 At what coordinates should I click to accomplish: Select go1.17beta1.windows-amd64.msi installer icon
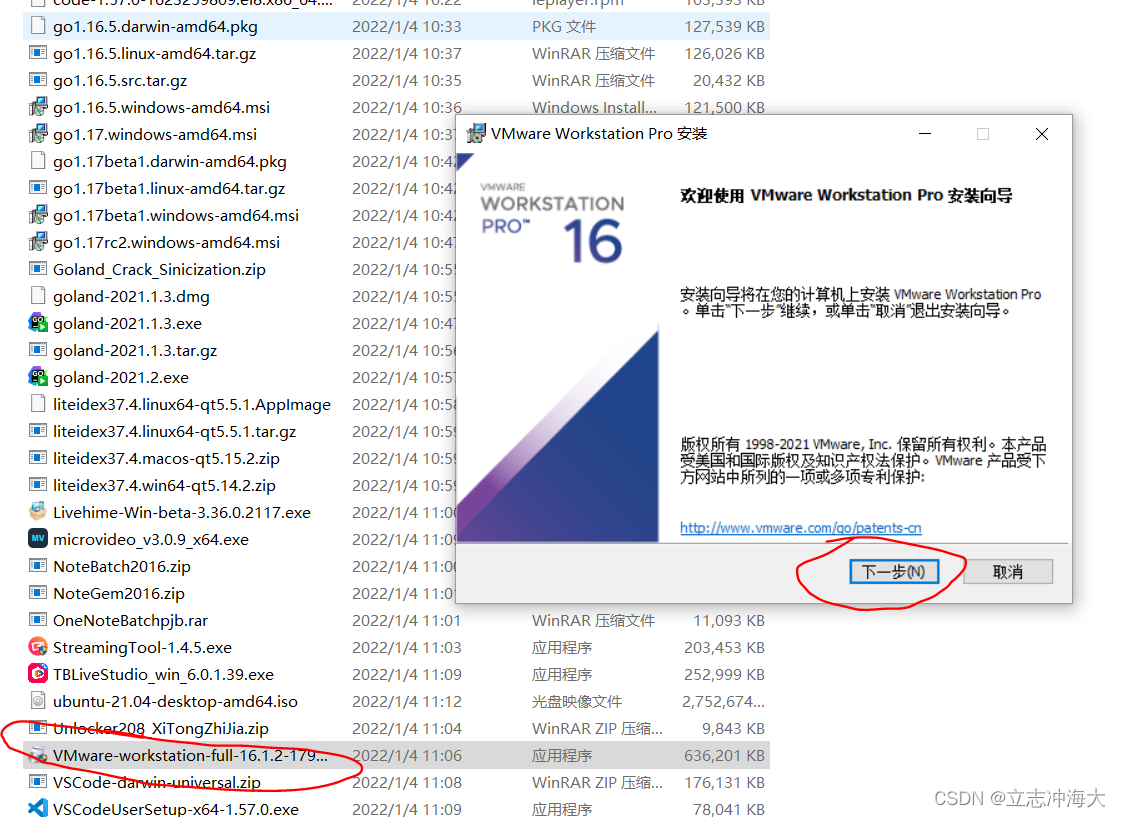click(38, 215)
